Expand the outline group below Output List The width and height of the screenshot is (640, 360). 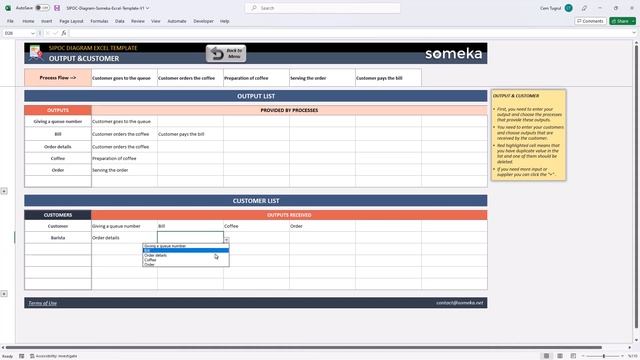tap(4, 191)
